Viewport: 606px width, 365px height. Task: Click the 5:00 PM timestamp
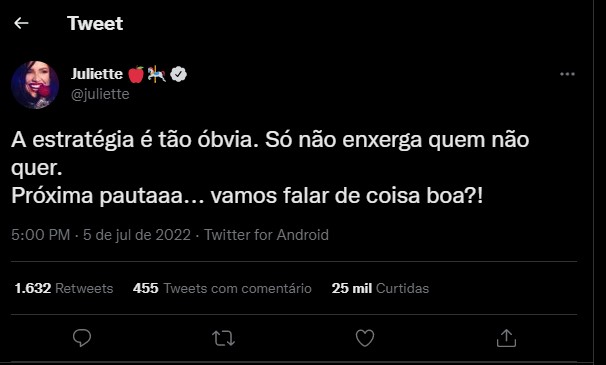41,235
